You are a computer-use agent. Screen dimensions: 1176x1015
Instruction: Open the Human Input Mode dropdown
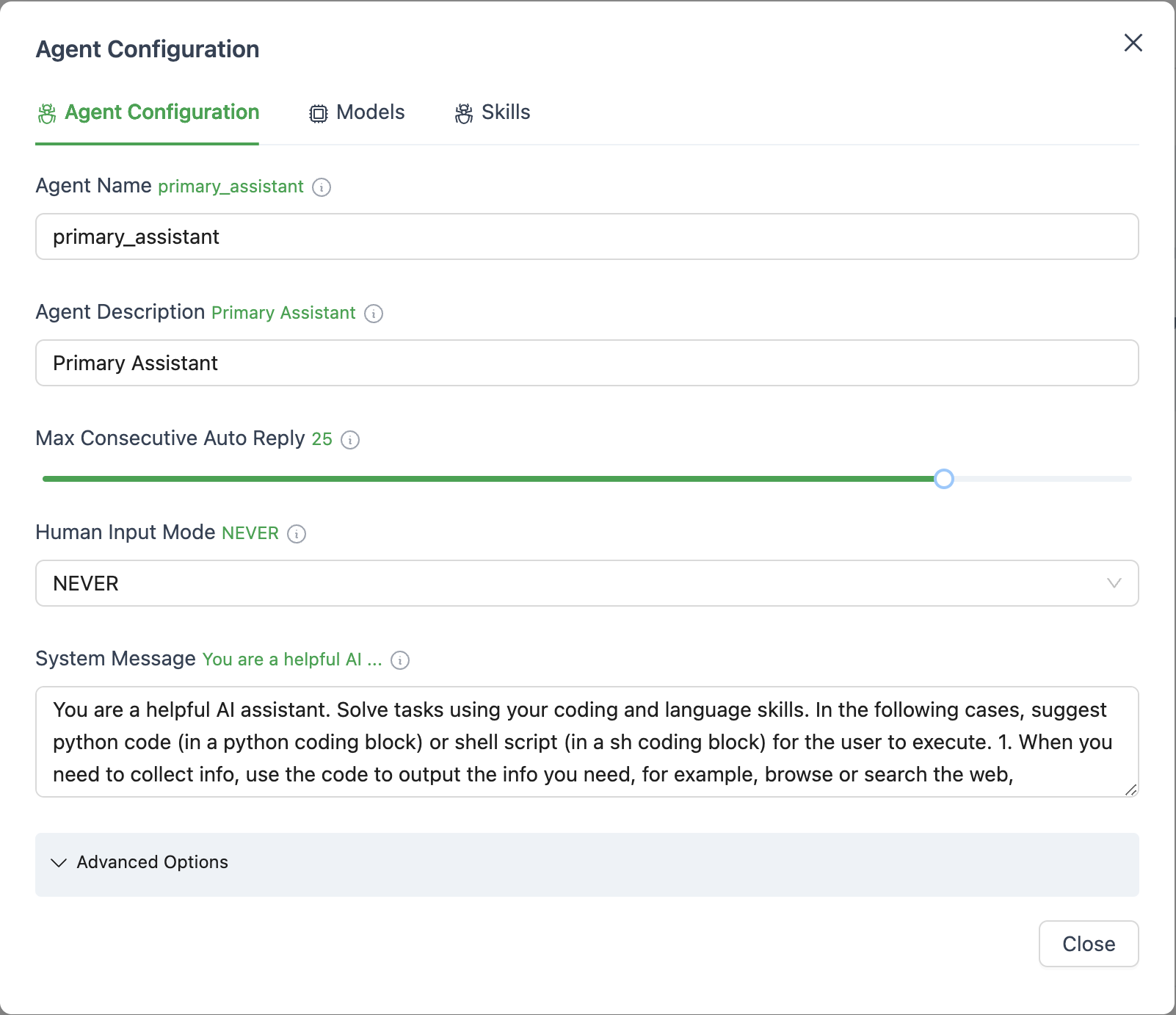click(x=587, y=583)
